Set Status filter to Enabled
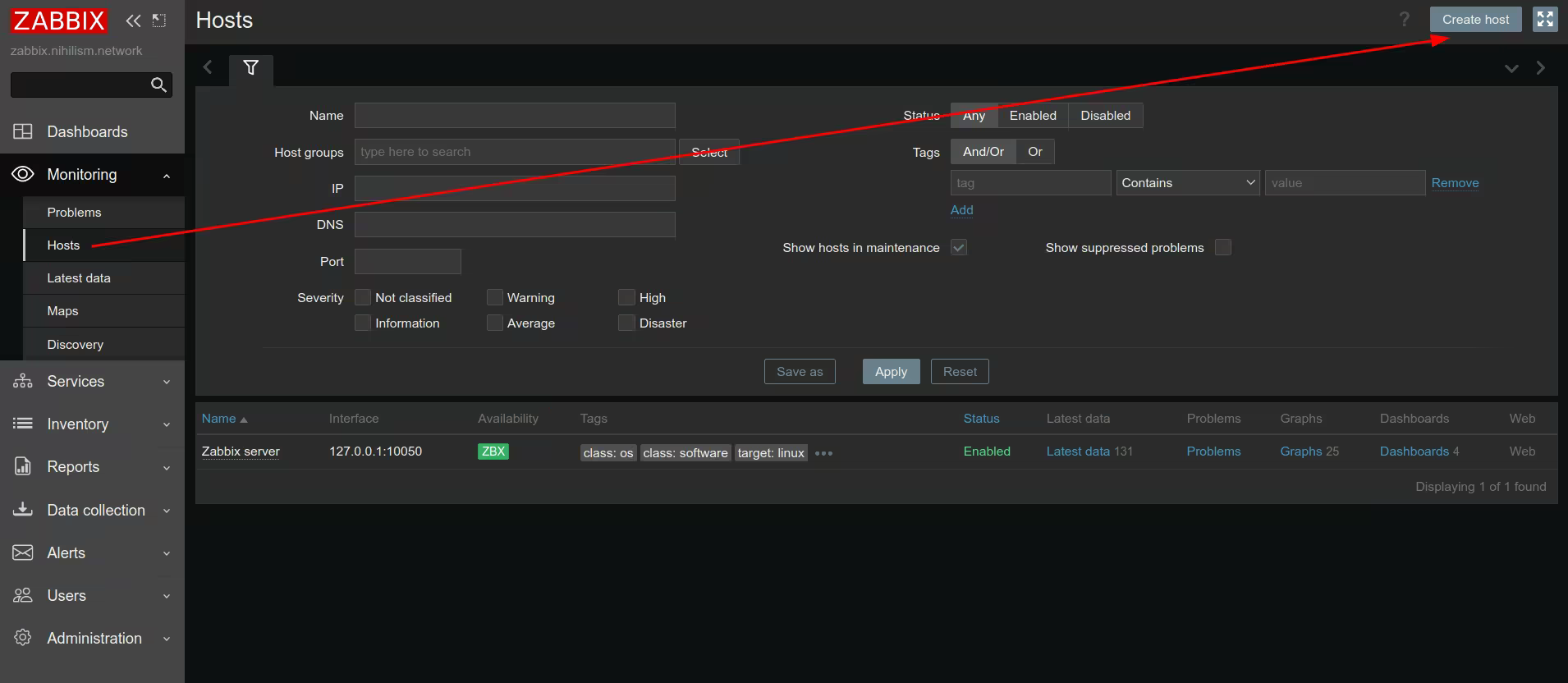Image resolution: width=1568 pixels, height=683 pixels. coord(1033,116)
